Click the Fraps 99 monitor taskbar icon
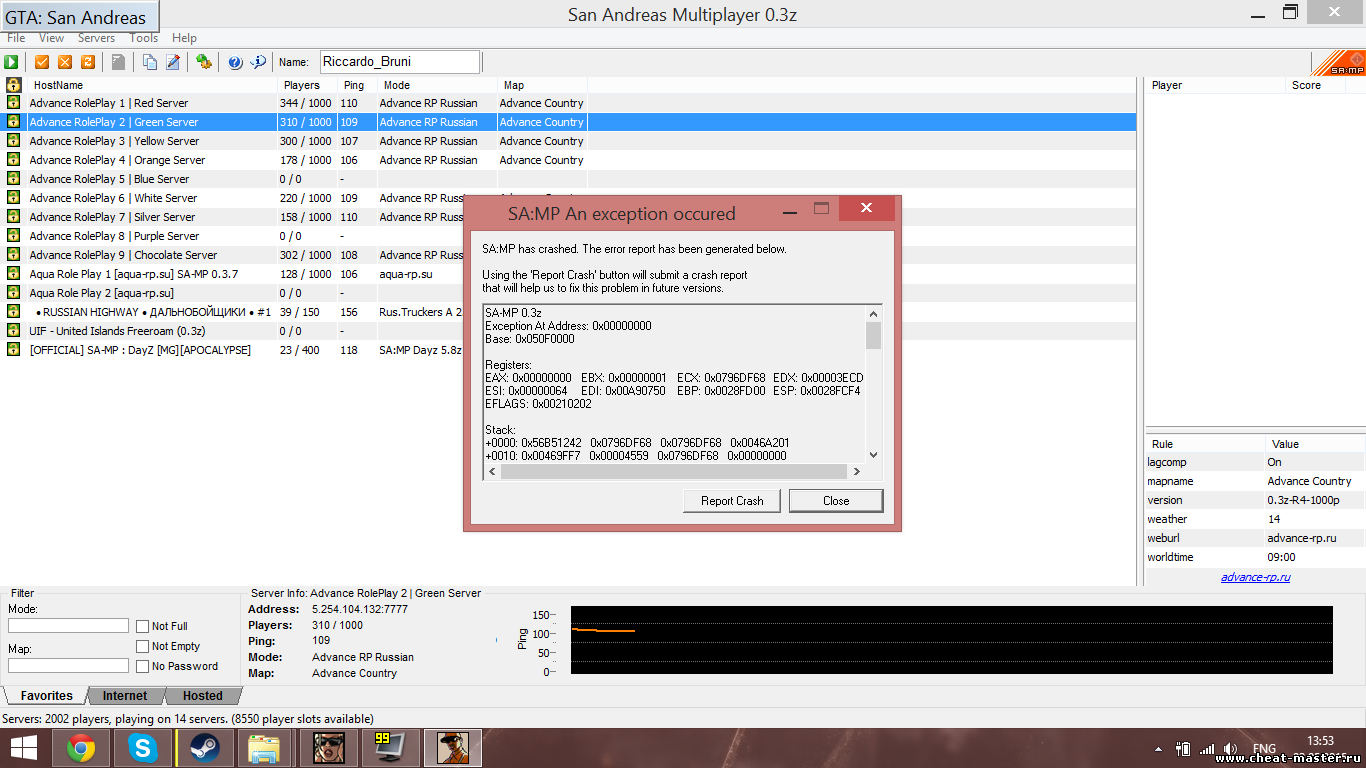Image resolution: width=1366 pixels, height=768 pixels. [390, 748]
